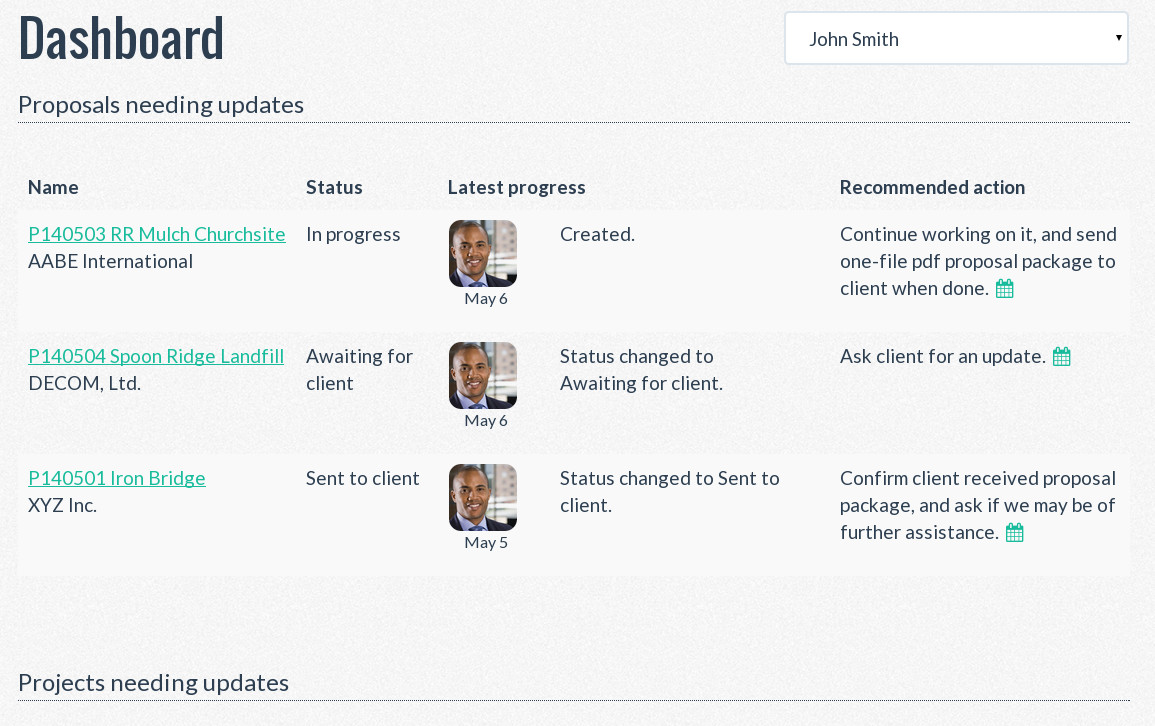Click the 'Proposals needing updates' section heading
The height and width of the screenshot is (726, 1155).
point(161,105)
